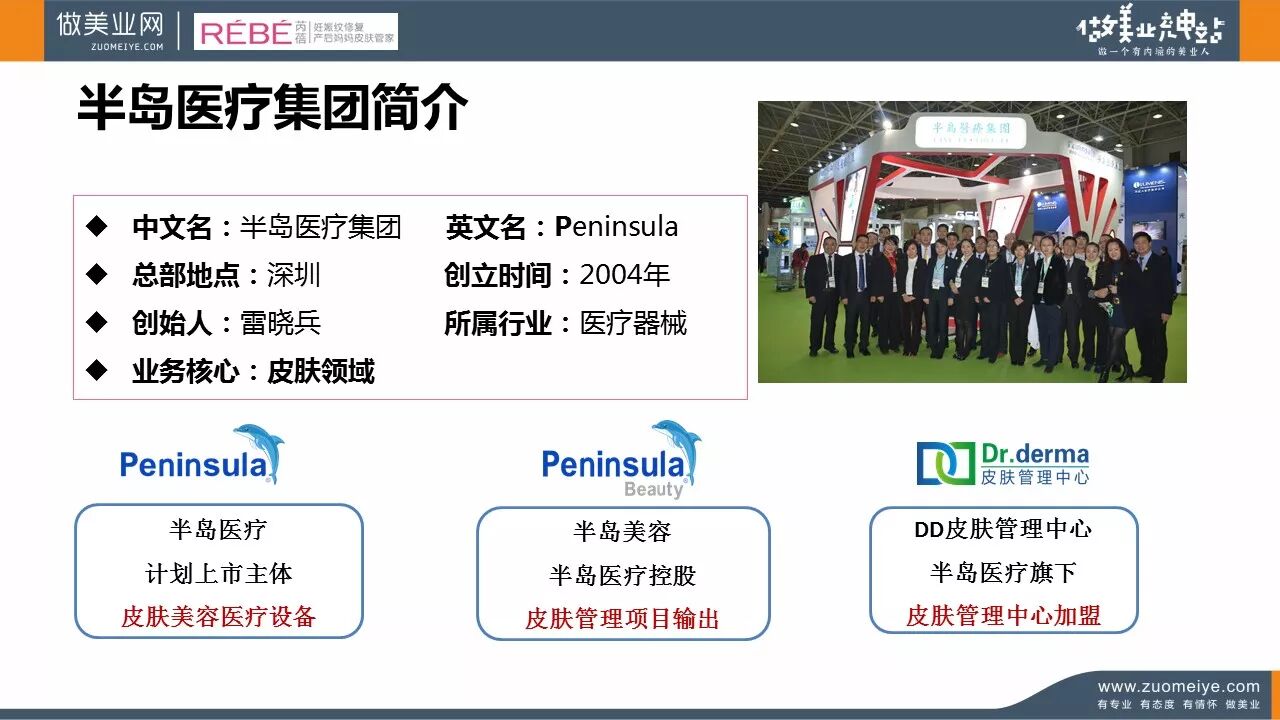Image resolution: width=1280 pixels, height=720 pixels.
Task: Click the 半岛医疗 heading in first box
Action: (x=218, y=530)
